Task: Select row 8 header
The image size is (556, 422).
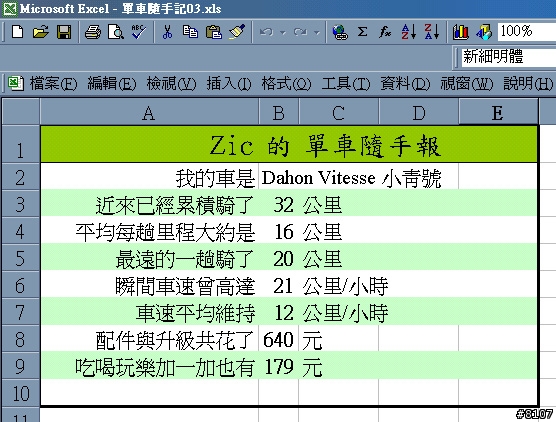Action: (21, 338)
